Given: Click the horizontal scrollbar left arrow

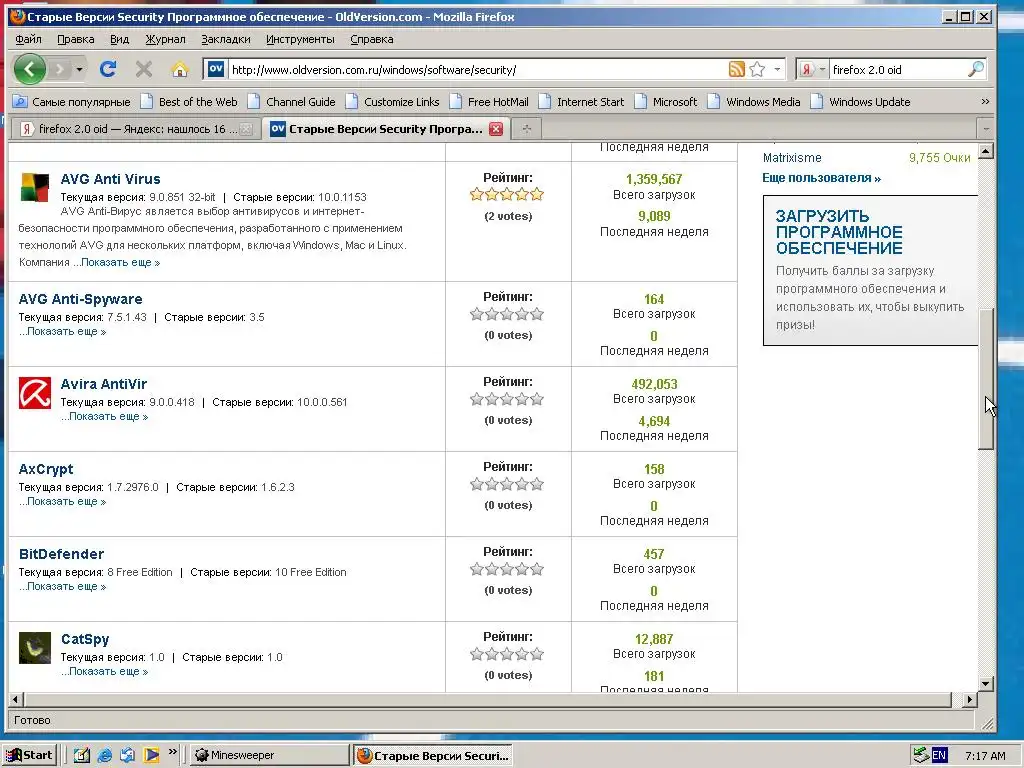Looking at the screenshot, I should 16,699.
